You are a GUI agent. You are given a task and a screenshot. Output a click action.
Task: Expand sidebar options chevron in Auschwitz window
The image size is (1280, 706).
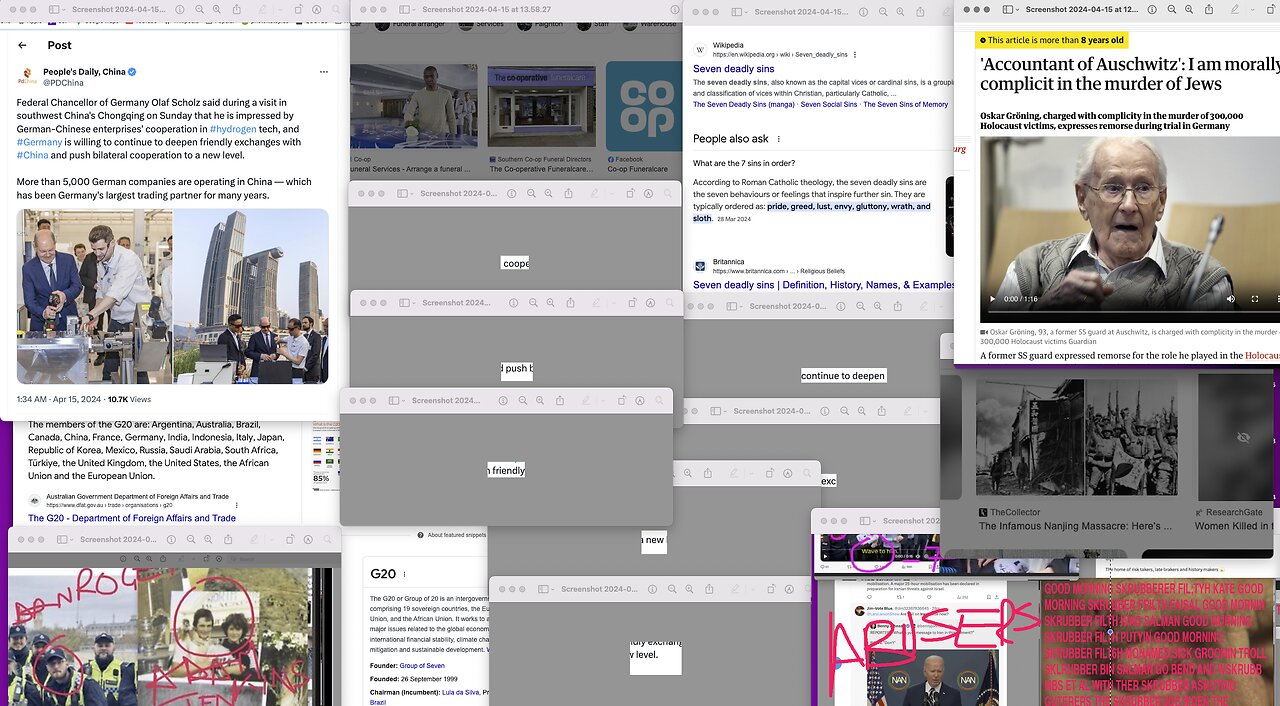tap(1018, 10)
